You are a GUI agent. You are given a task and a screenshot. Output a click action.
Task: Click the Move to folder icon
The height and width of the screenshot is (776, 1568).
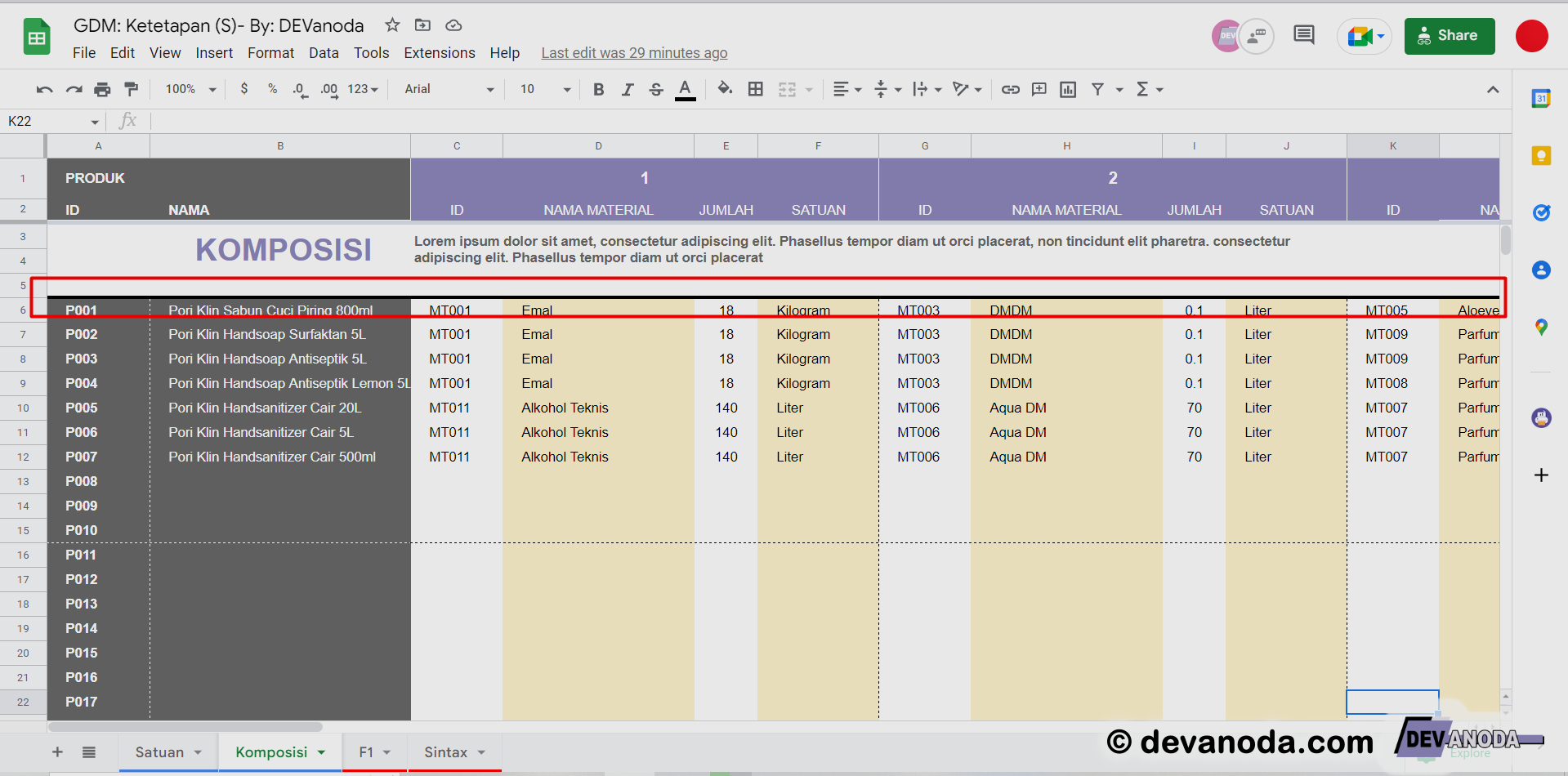(422, 25)
